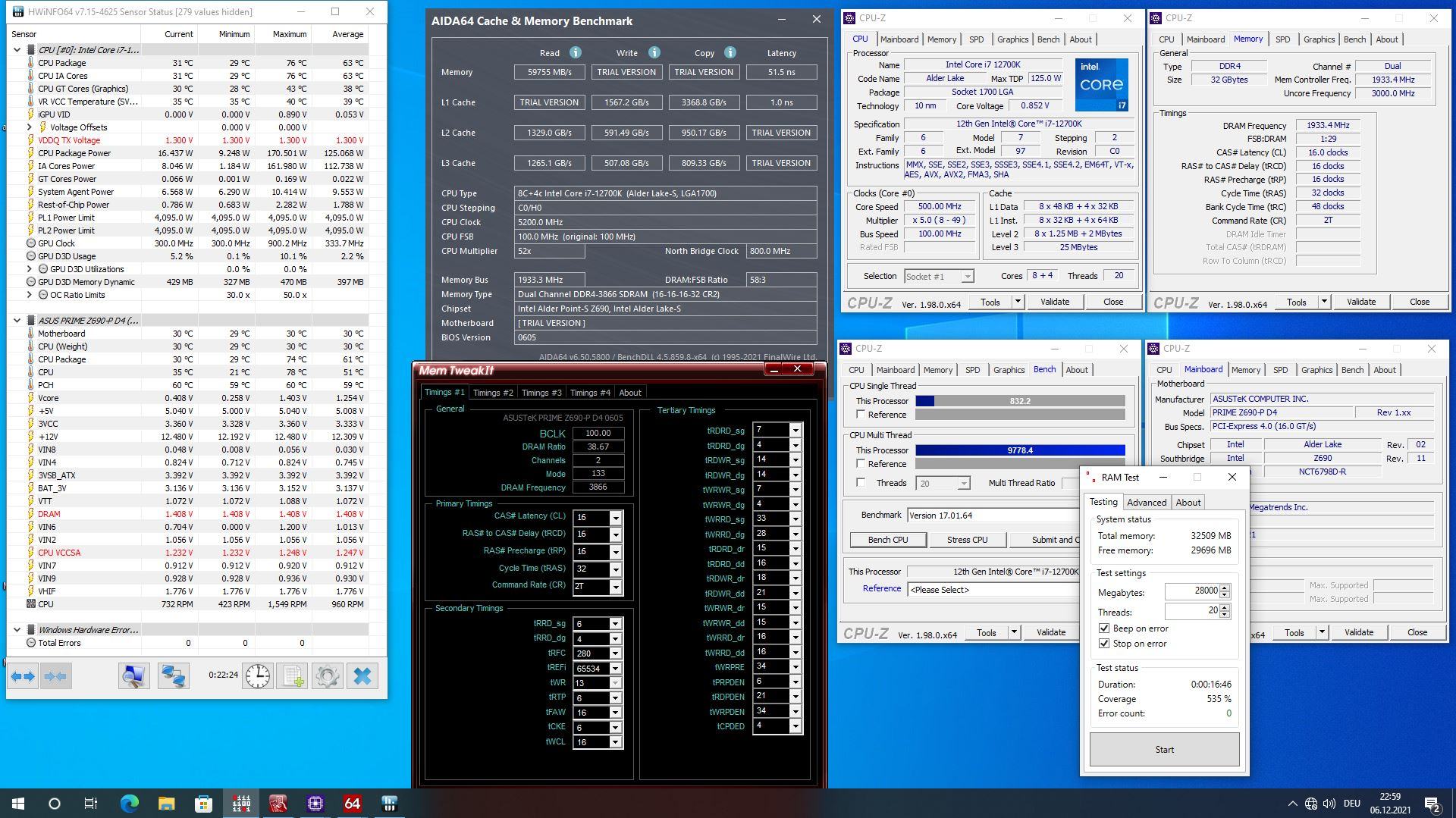Click Bench CPU button in CPU-Z
The width and height of the screenshot is (1456, 818).
click(x=887, y=540)
